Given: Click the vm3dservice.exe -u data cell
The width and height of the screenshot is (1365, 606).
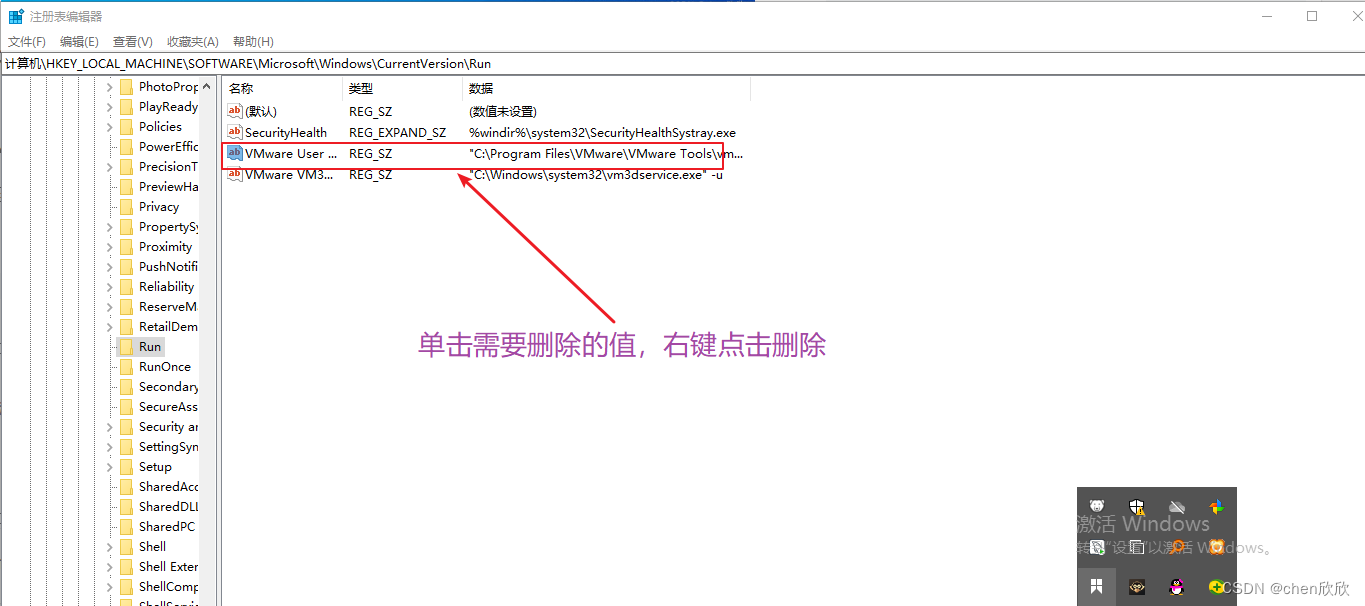Looking at the screenshot, I should (x=595, y=174).
